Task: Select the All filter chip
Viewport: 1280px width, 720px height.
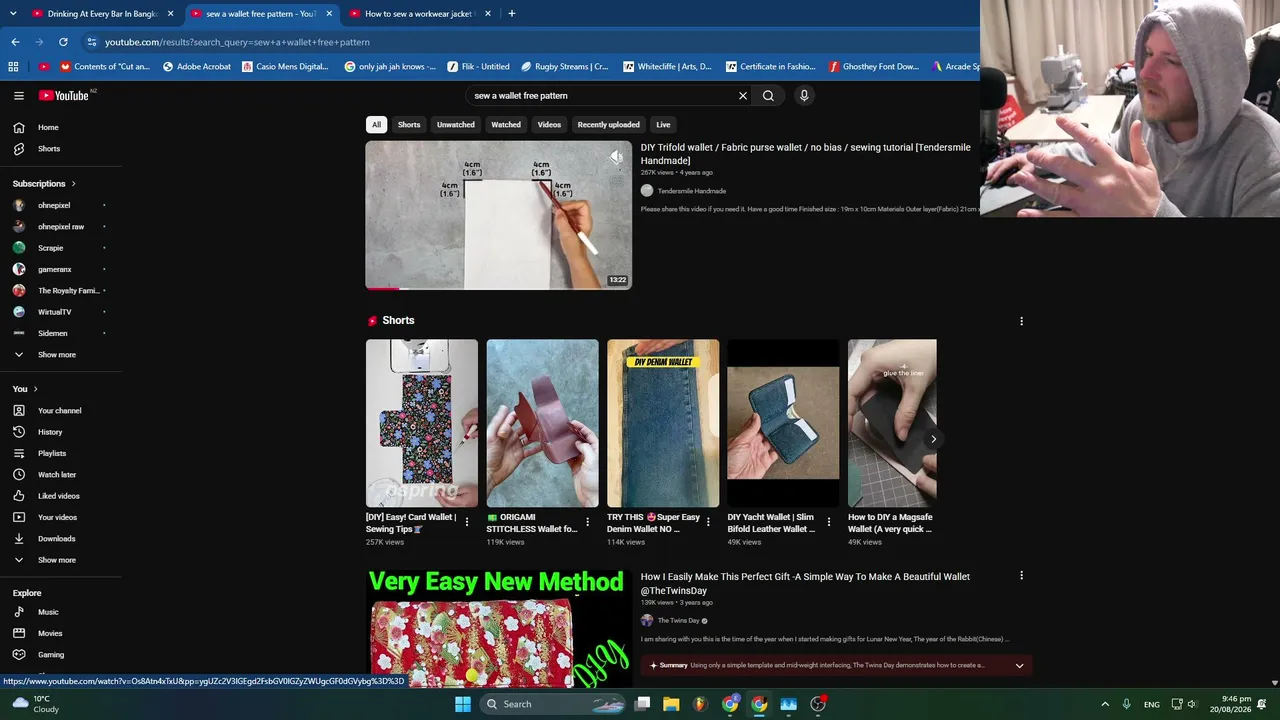Action: 376,125
